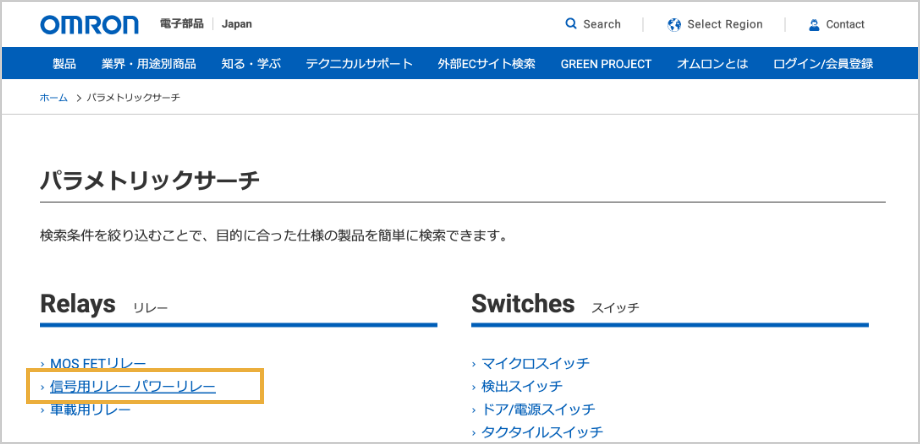Click the OMRON logo

point(92,24)
